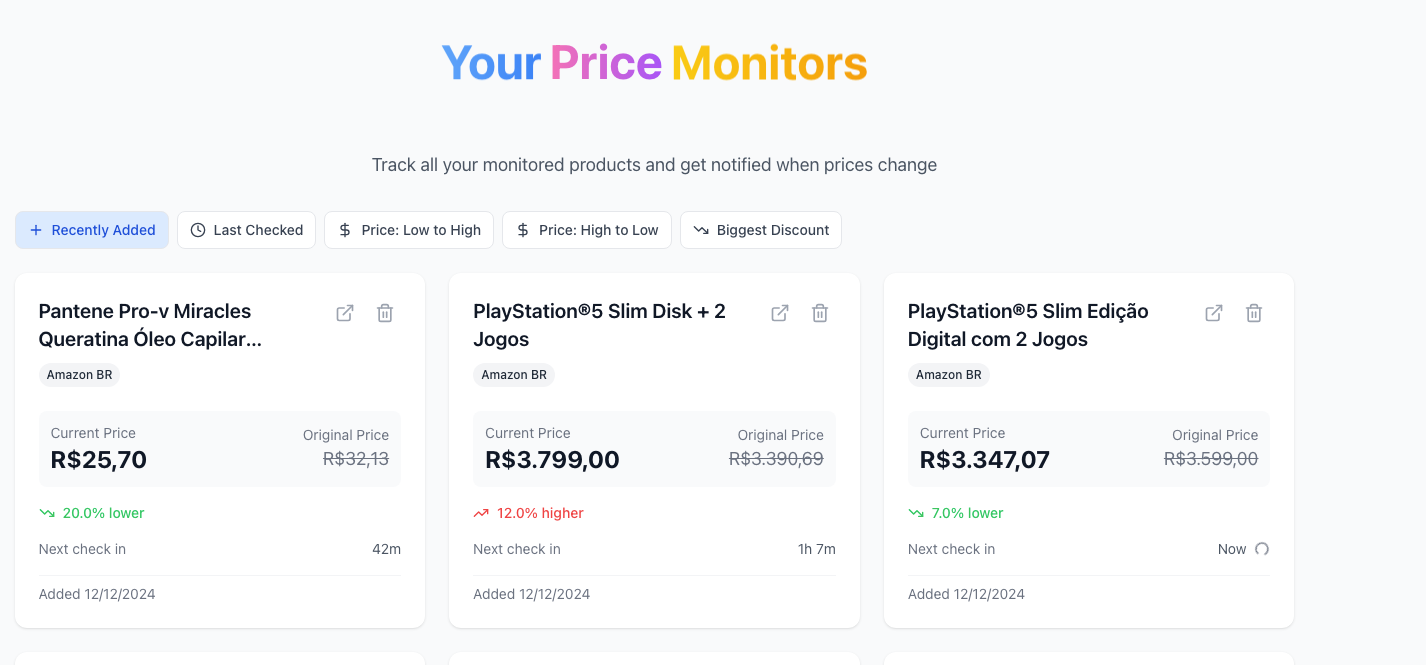
Task: Click the R$3.347,07 current price
Action: 985,460
